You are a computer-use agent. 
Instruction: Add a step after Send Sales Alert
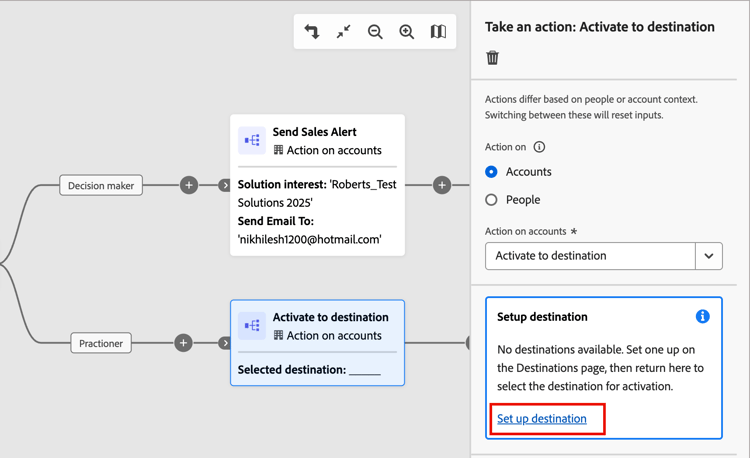442,185
